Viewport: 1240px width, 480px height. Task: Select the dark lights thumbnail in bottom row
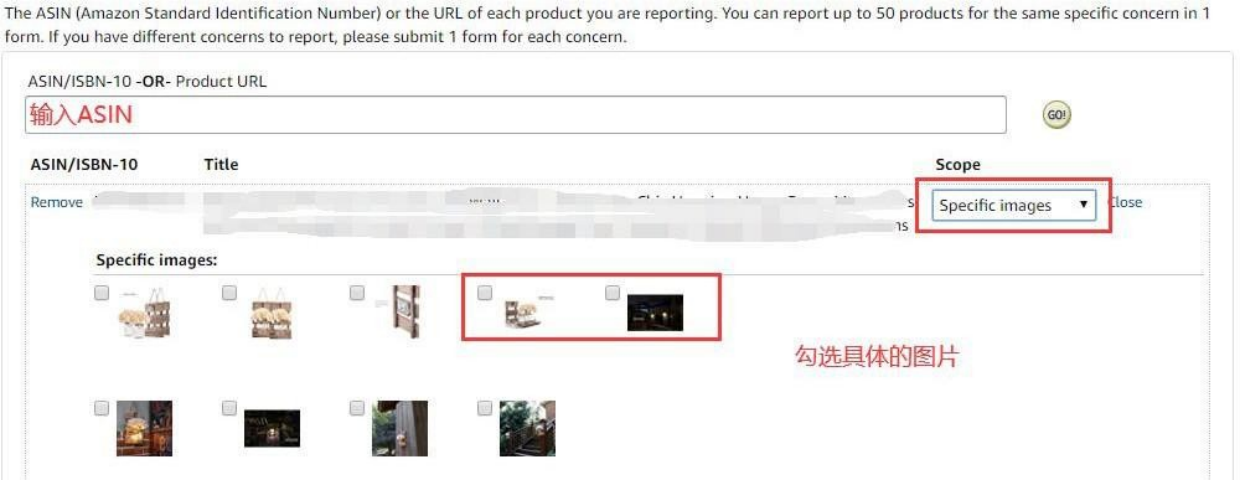click(x=272, y=428)
